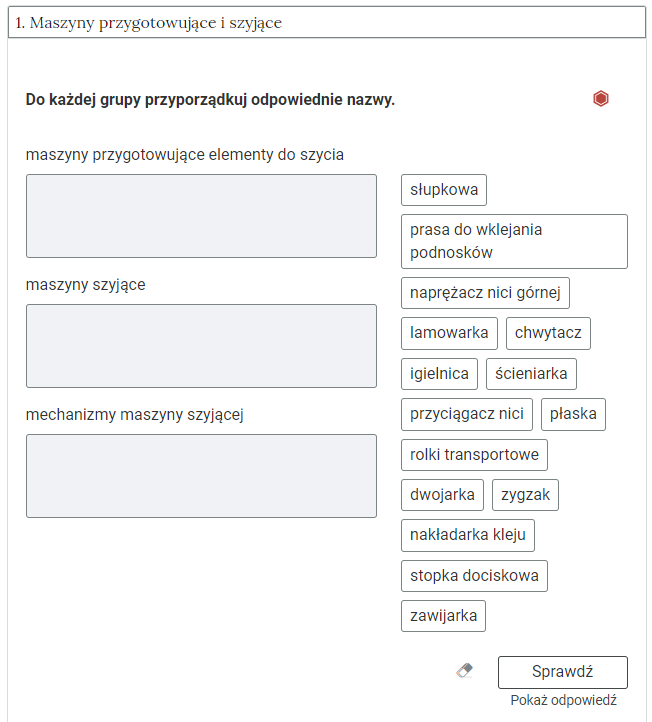Click the maszyny szyjące drop area

201,346
